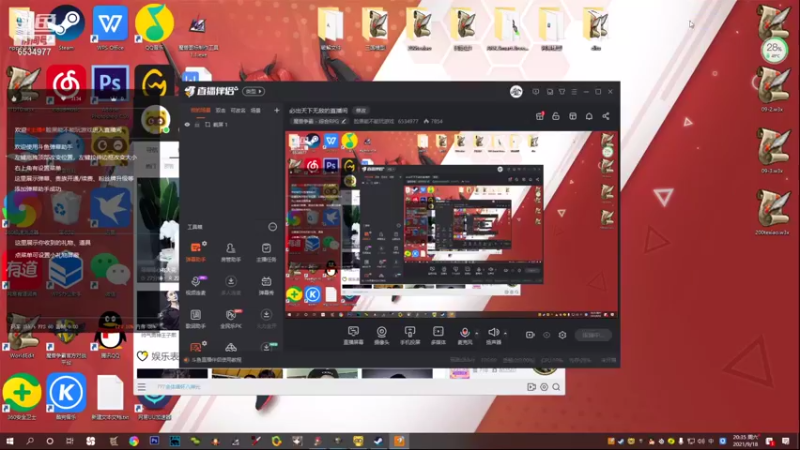The image size is (800, 450).
Task: Open the layout grid icon in room header
Action: coord(572,116)
